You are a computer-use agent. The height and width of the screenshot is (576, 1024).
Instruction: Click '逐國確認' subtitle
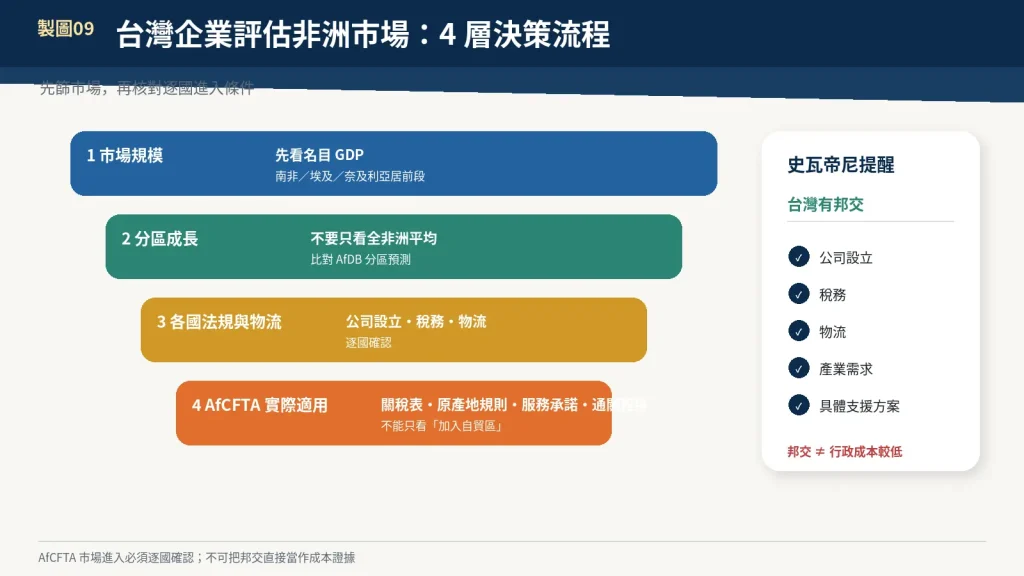tap(368, 343)
